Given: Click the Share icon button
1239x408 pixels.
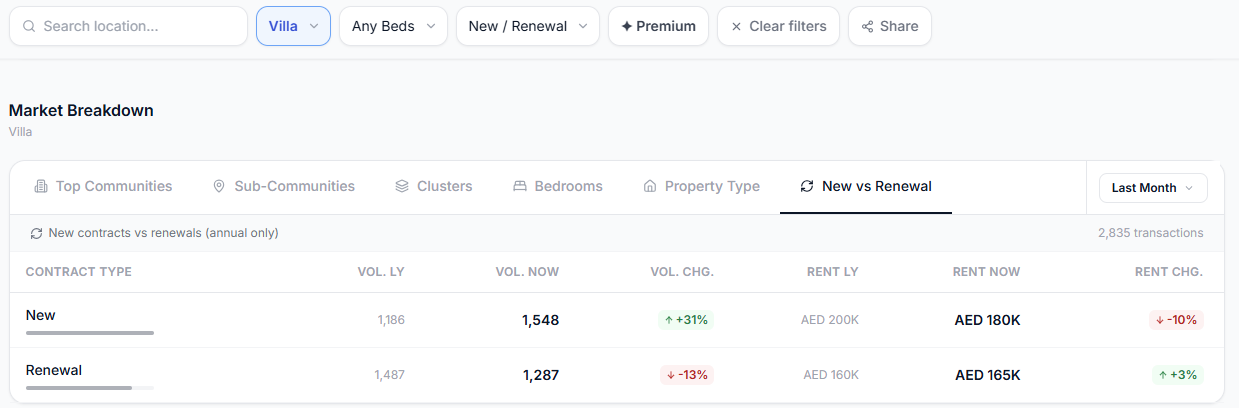Looking at the screenshot, I should (x=867, y=27).
